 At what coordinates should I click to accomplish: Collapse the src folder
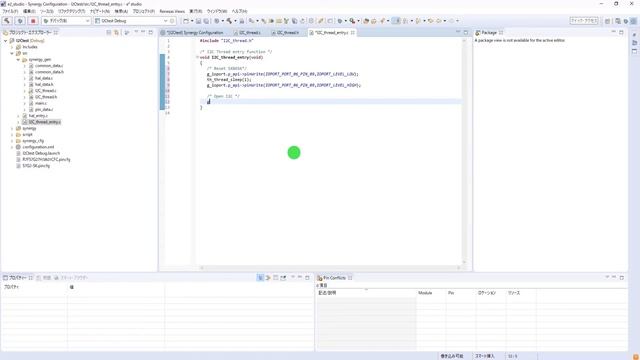tap(12, 53)
